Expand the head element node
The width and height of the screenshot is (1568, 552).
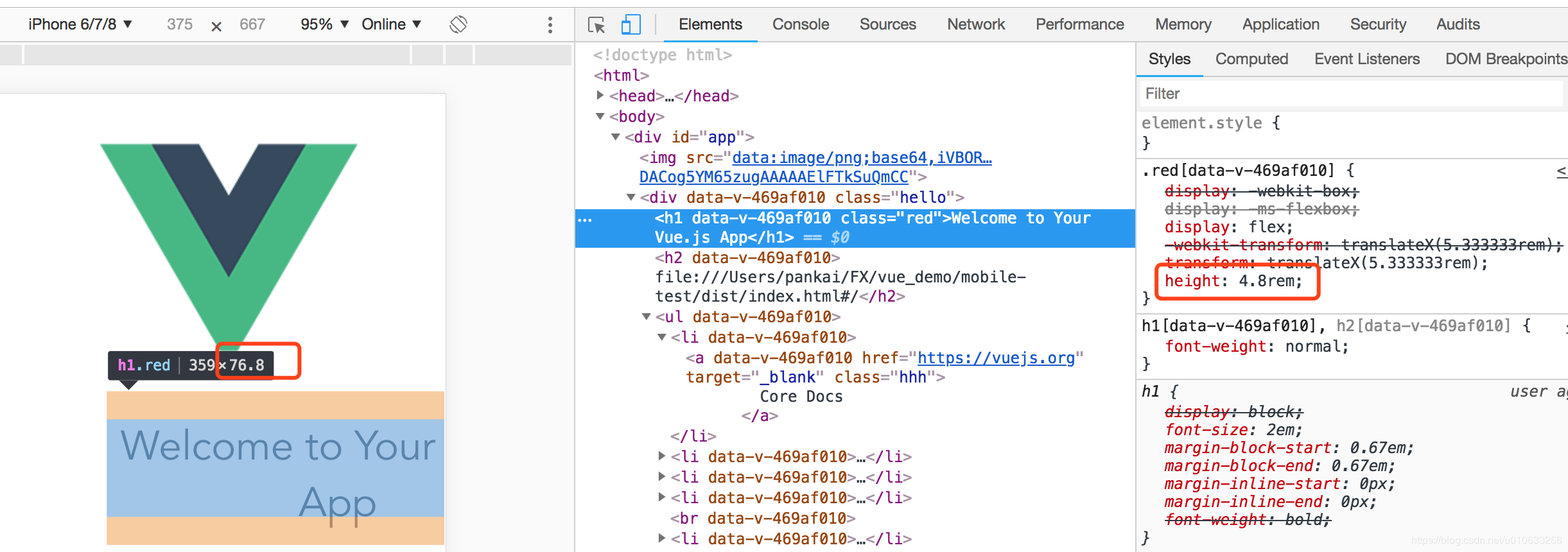[x=600, y=96]
